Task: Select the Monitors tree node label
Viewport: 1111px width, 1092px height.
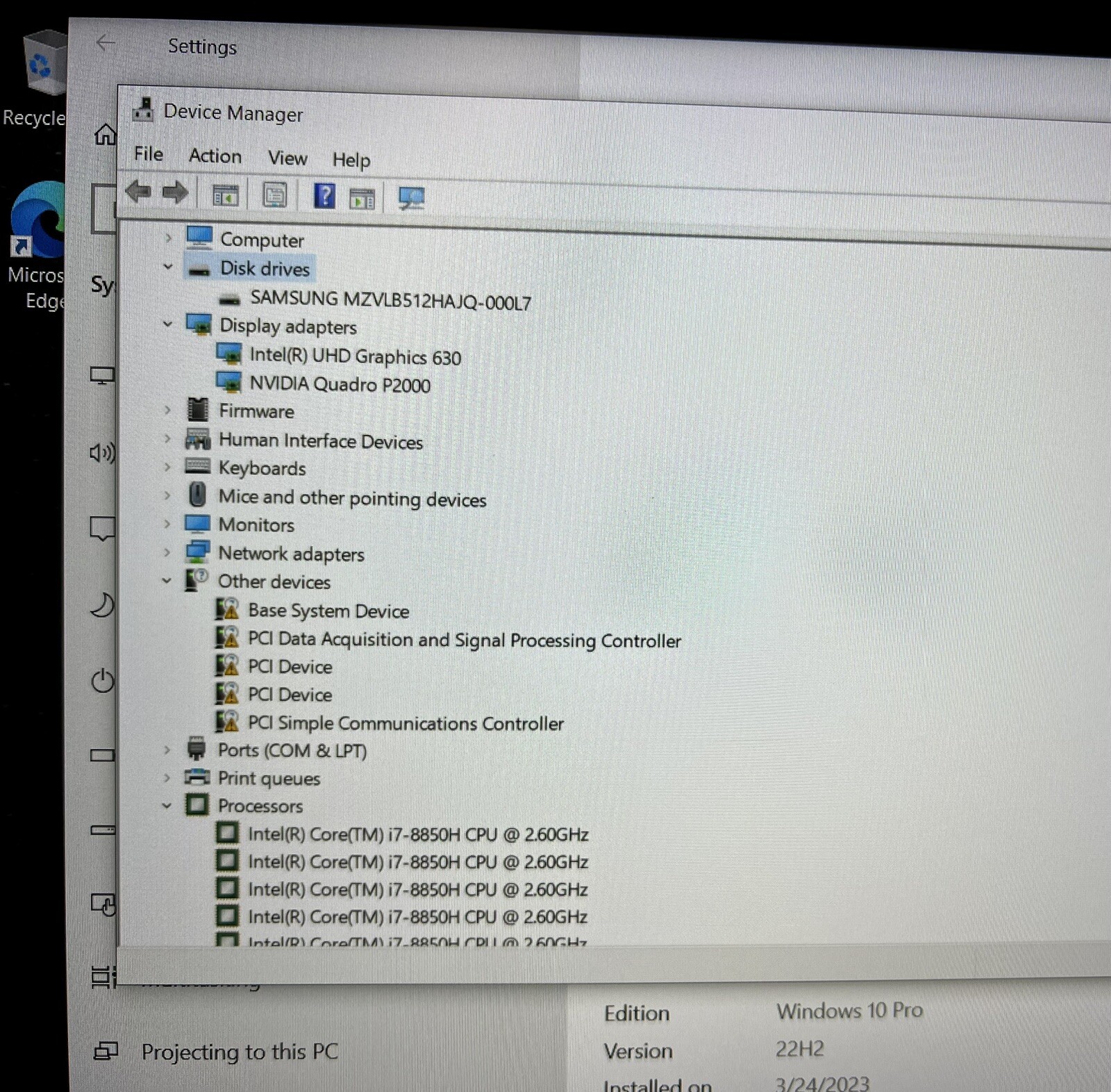Action: point(256,524)
